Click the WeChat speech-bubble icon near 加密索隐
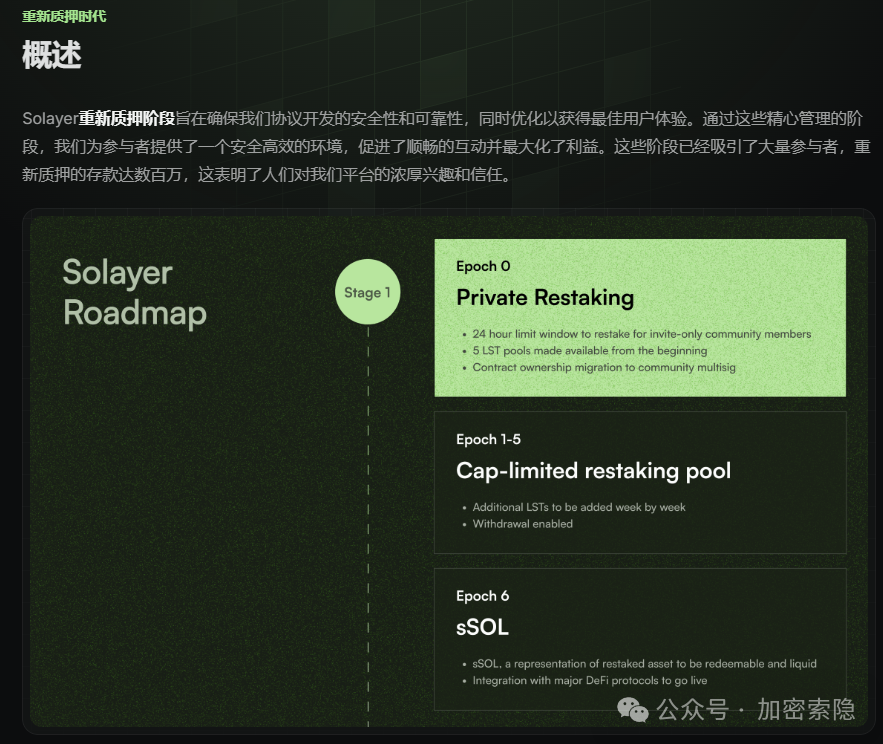This screenshot has height=744, width=883. [x=631, y=710]
